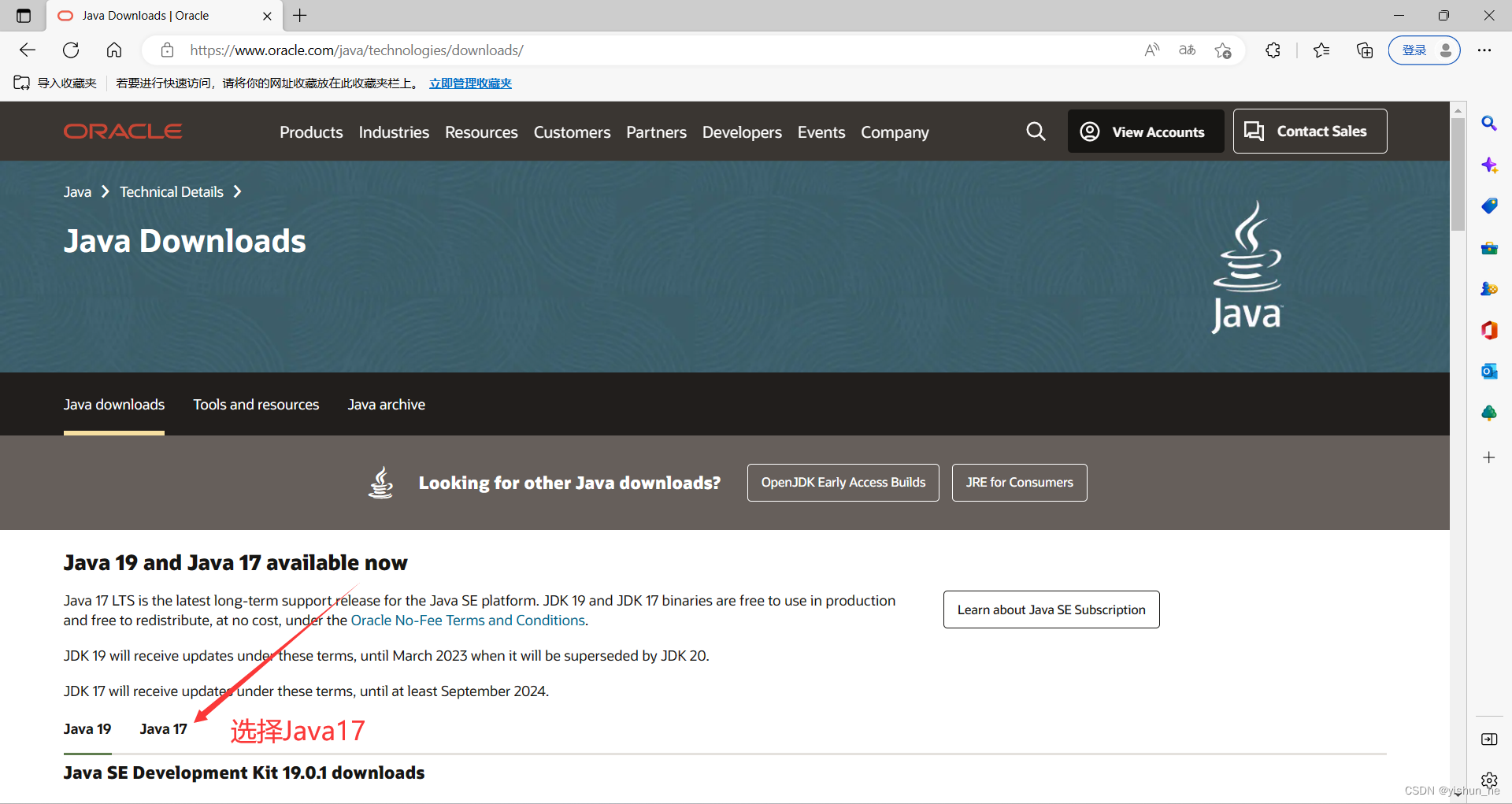Open the Company menu
This screenshot has height=804, width=1512.
tap(895, 132)
